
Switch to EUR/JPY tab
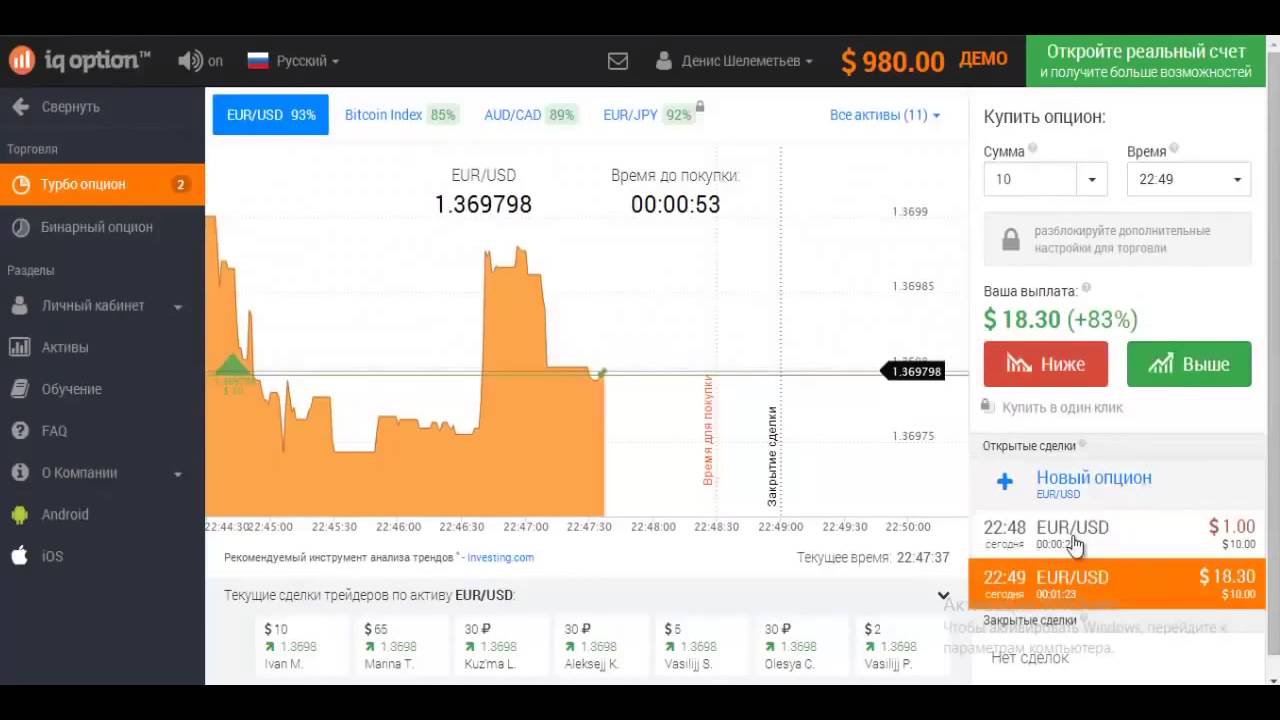pos(647,115)
